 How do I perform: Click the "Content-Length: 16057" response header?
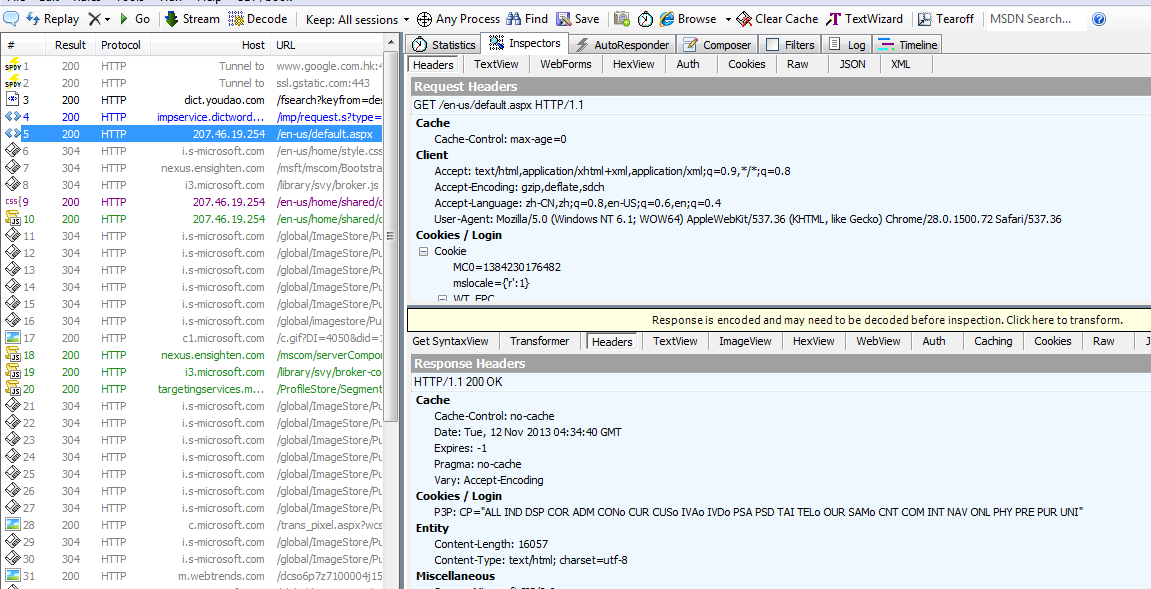click(490, 544)
